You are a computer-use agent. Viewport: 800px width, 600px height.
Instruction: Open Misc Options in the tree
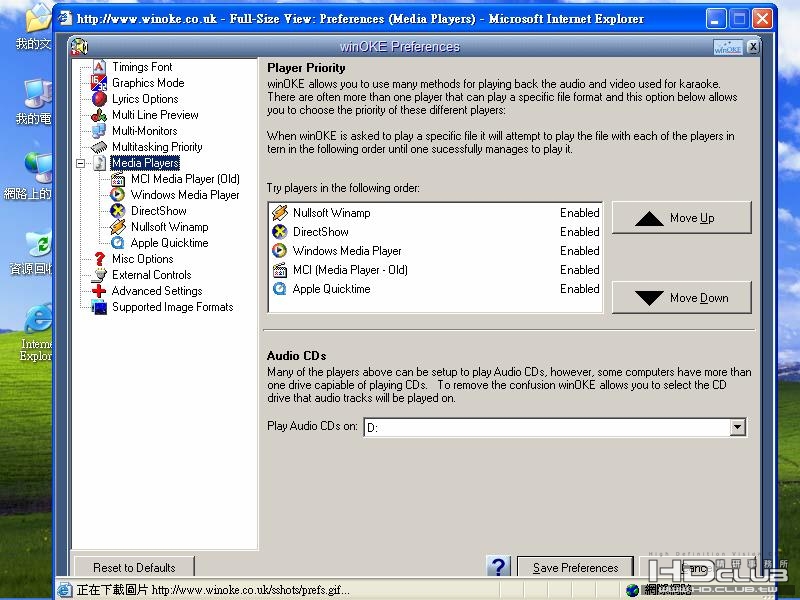coord(142,259)
